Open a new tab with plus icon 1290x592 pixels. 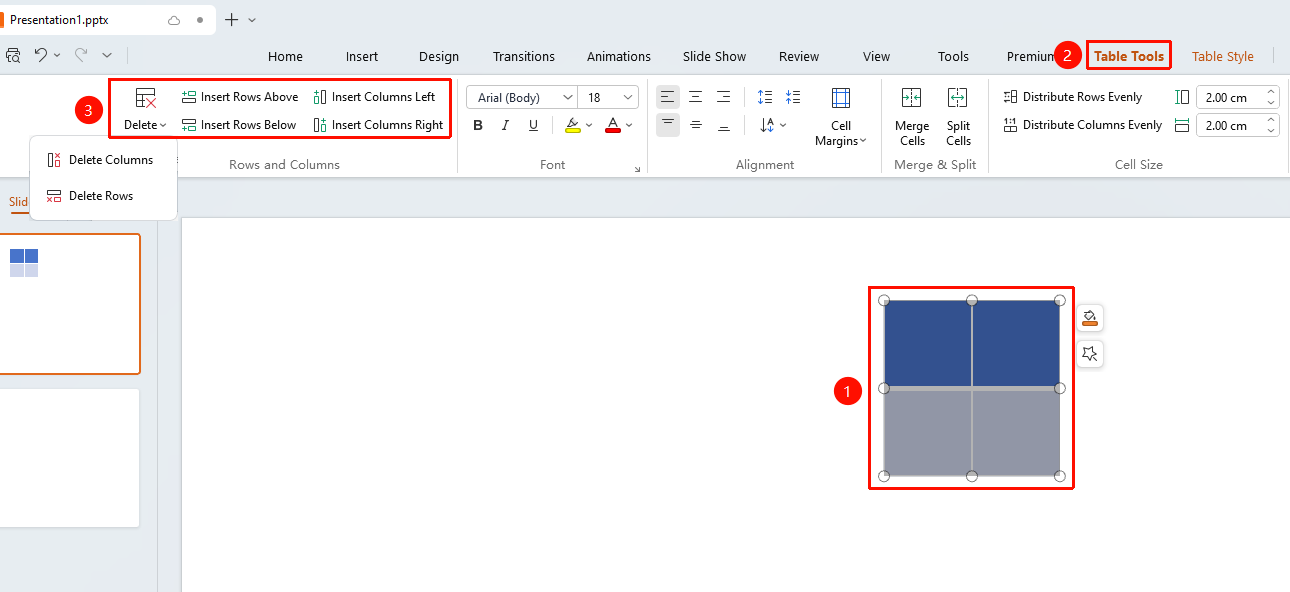232,19
